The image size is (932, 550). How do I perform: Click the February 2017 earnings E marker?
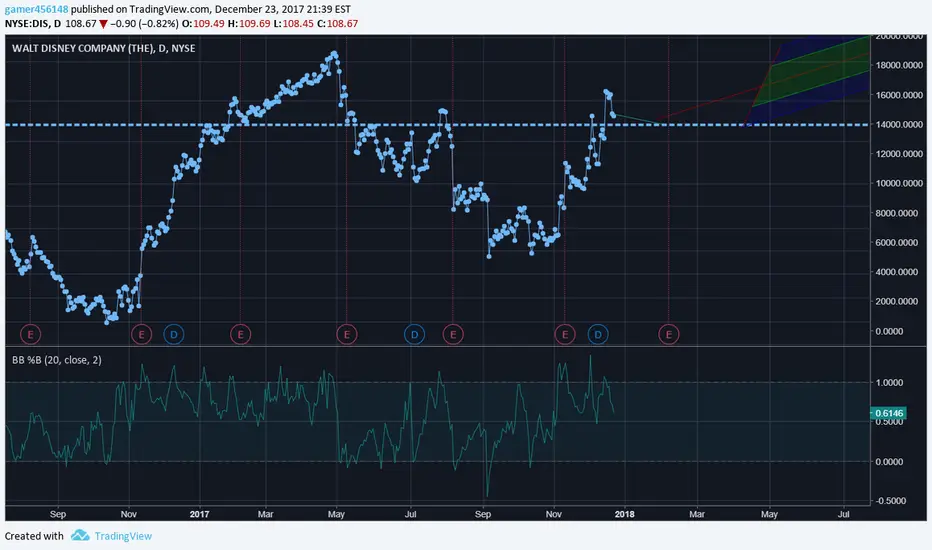(241, 335)
